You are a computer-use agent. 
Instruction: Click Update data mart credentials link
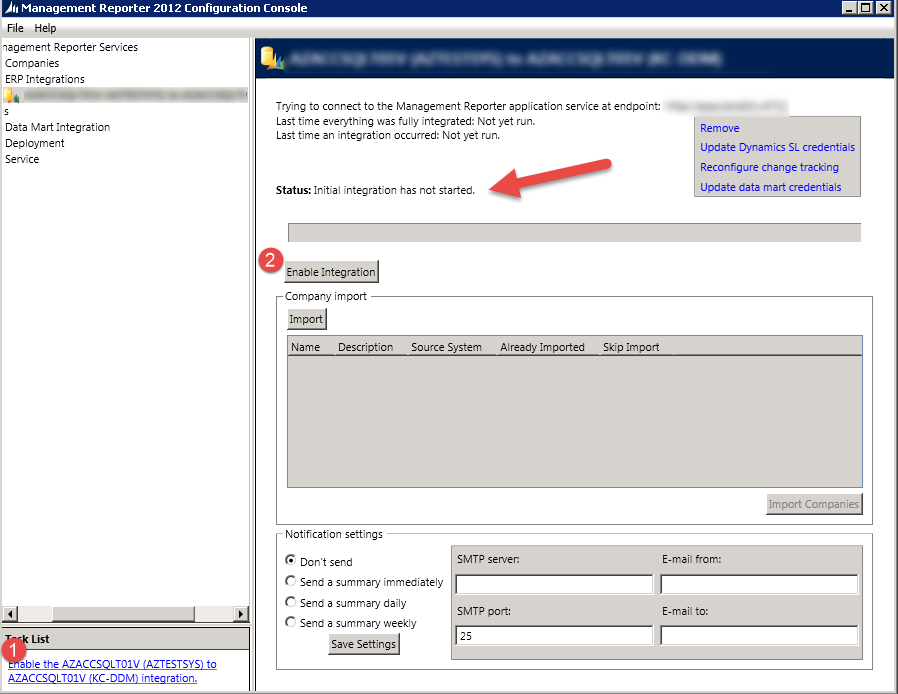tap(770, 188)
